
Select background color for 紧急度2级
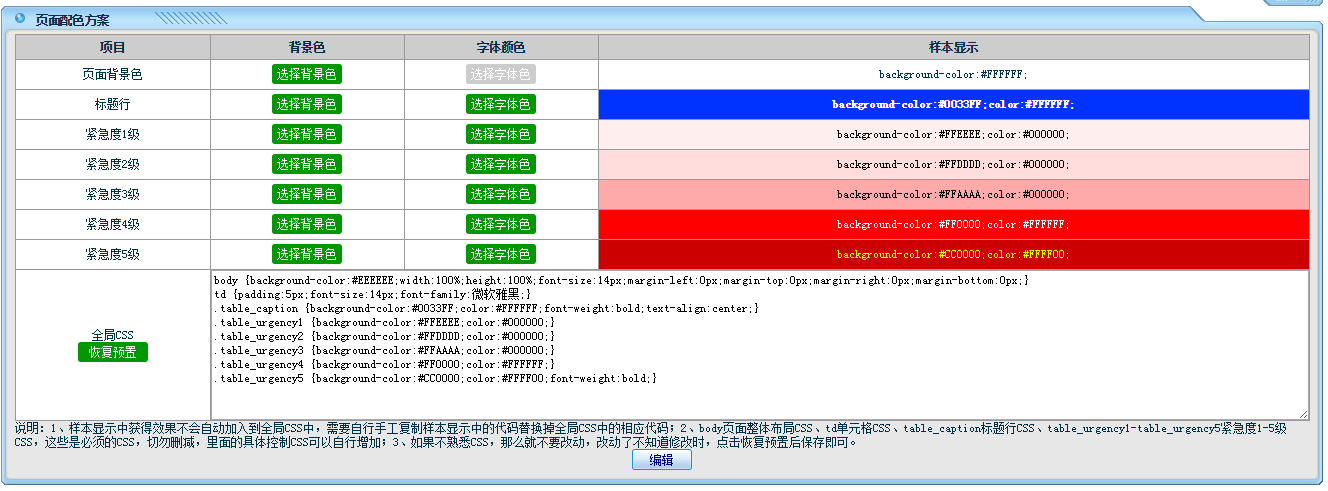(307, 164)
